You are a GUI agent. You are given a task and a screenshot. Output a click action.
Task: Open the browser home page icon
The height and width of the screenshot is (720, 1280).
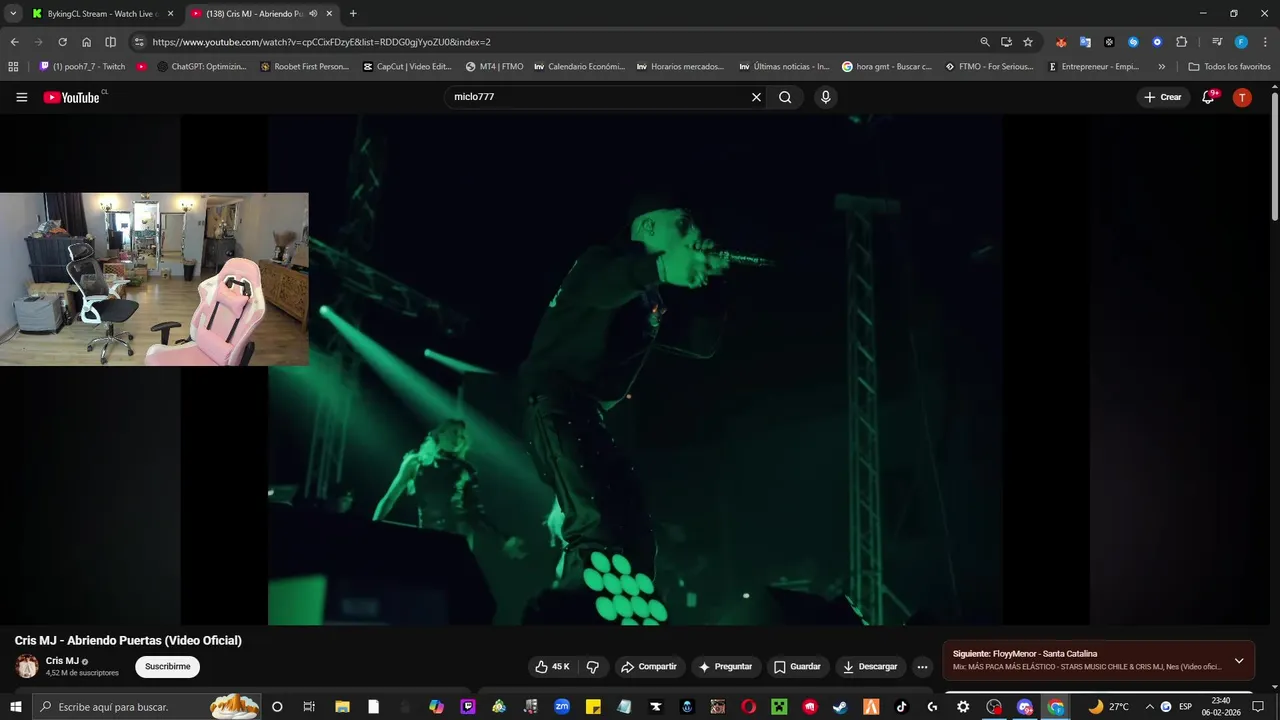click(86, 42)
